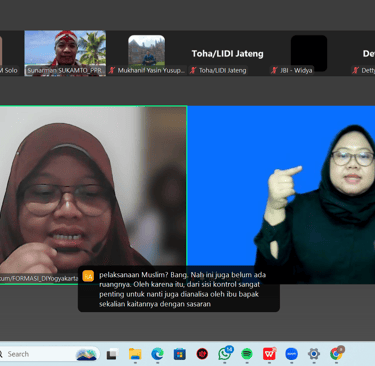Screen dimensions: 375x366
Task: Click the caption speaker avatar icon
Action: pyautogui.click(x=88, y=276)
